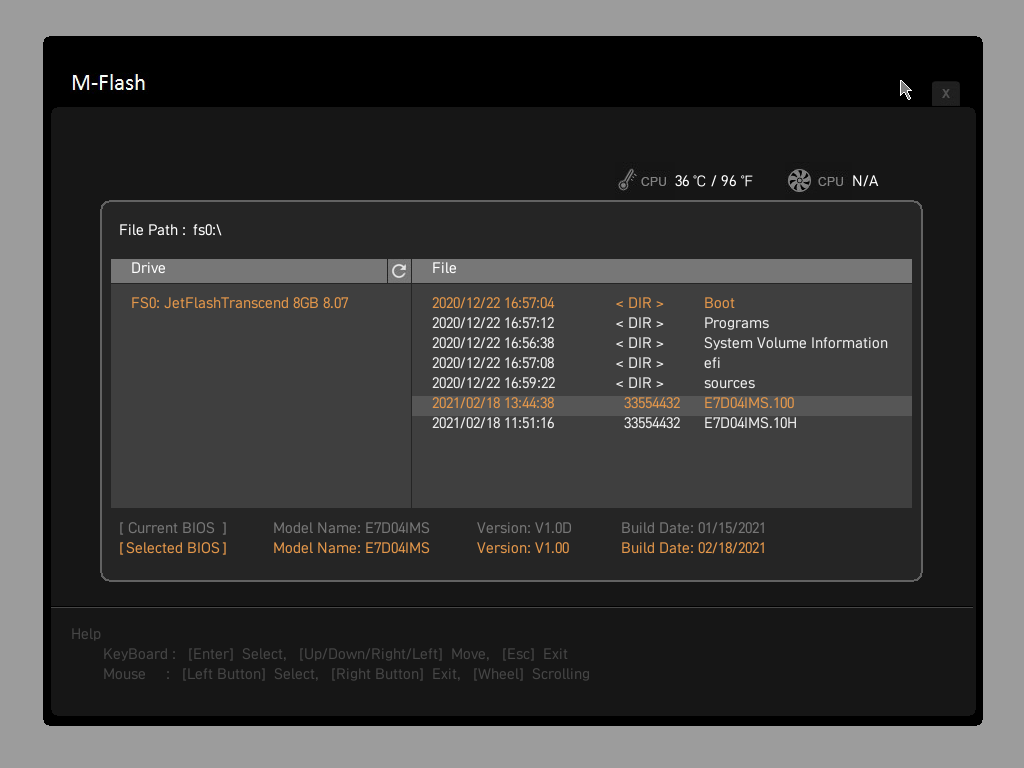Select the E7D04IMS.100 BIOS file
This screenshot has width=1024, height=768.
749,404
